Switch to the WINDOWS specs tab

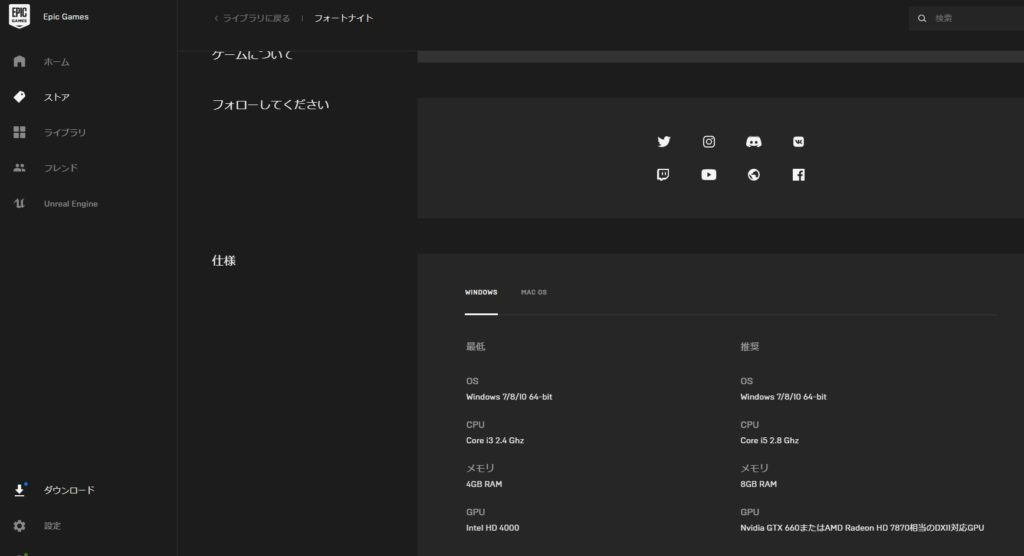point(481,292)
